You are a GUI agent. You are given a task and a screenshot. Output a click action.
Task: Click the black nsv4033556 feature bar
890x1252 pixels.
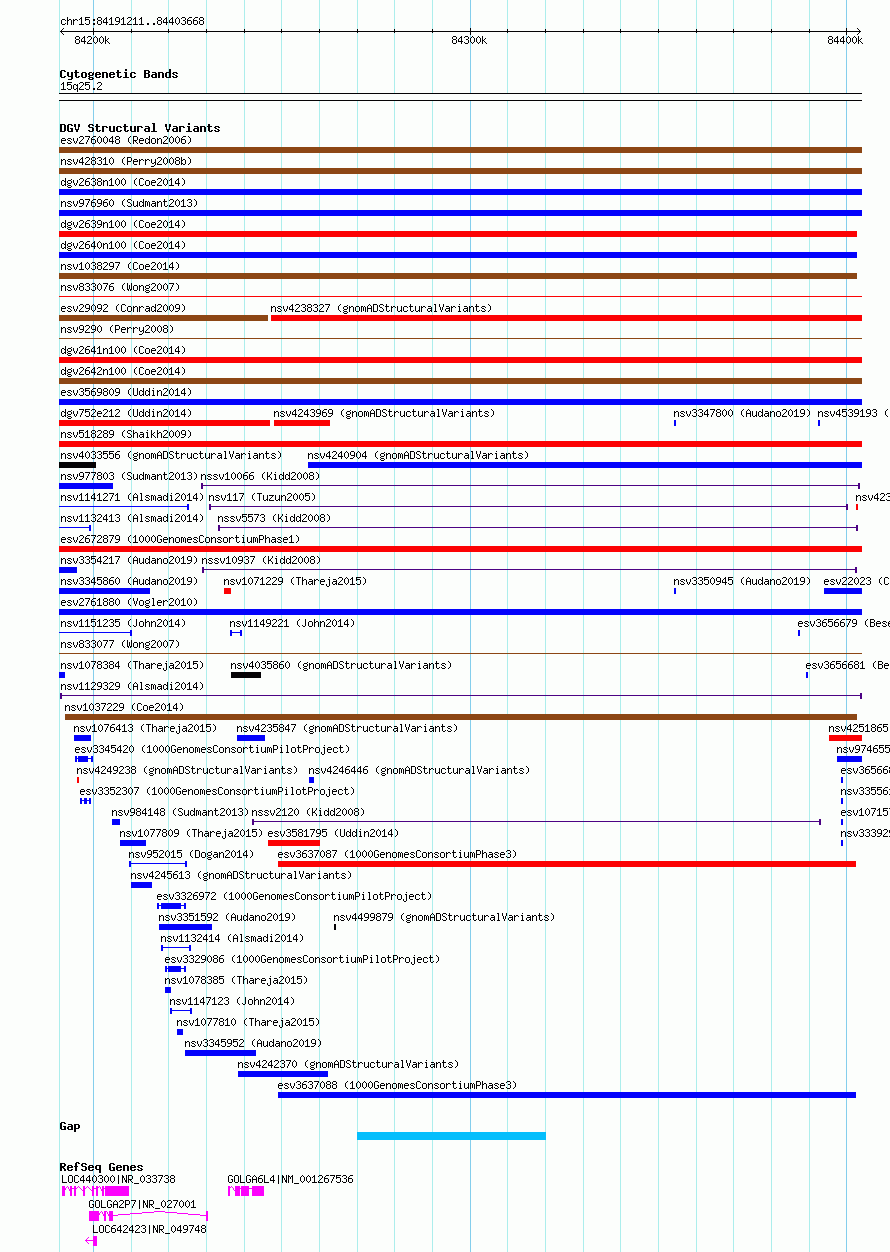(77, 465)
